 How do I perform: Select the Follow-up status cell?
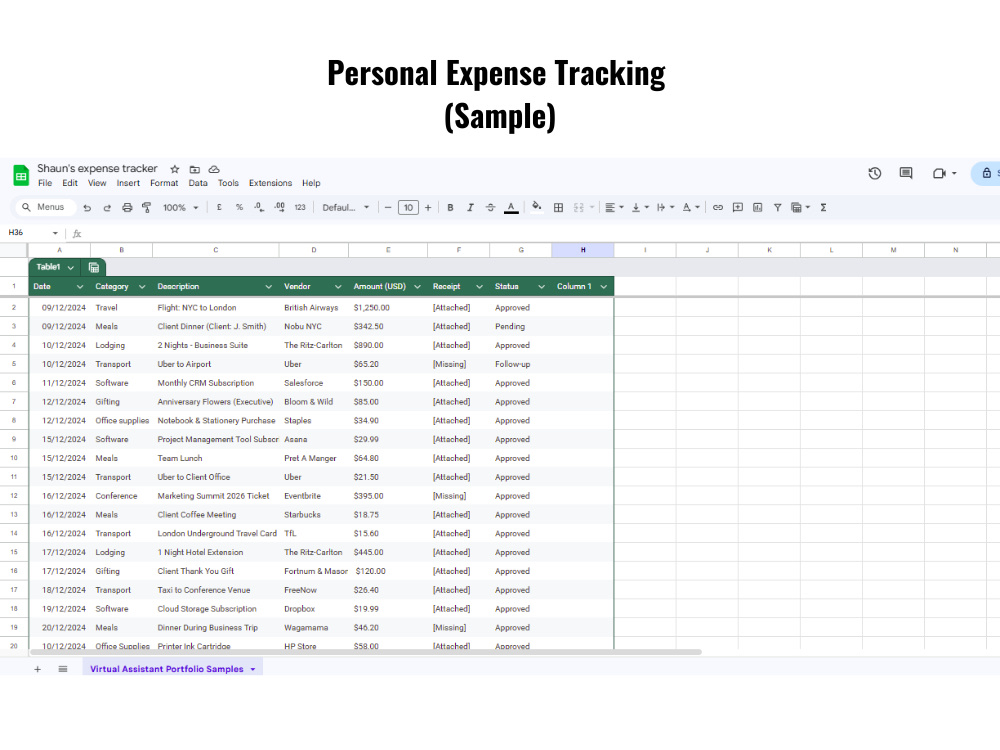pyautogui.click(x=520, y=364)
